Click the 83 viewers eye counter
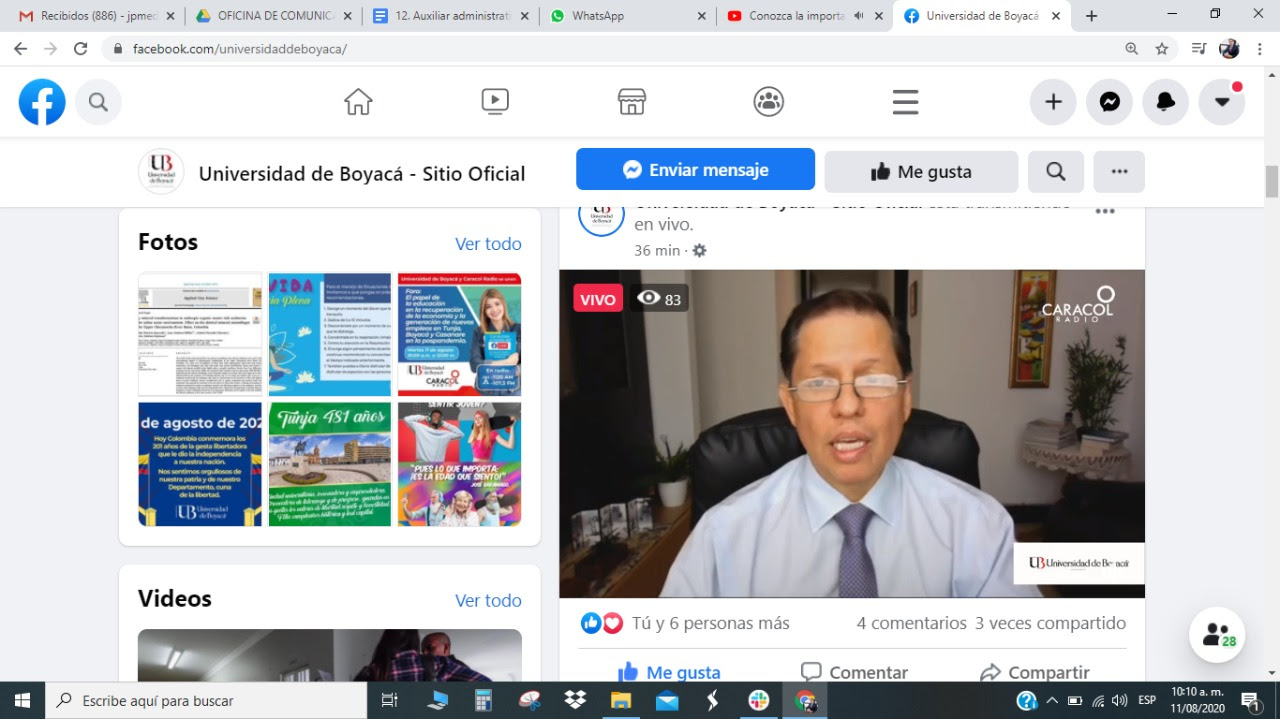 point(659,298)
